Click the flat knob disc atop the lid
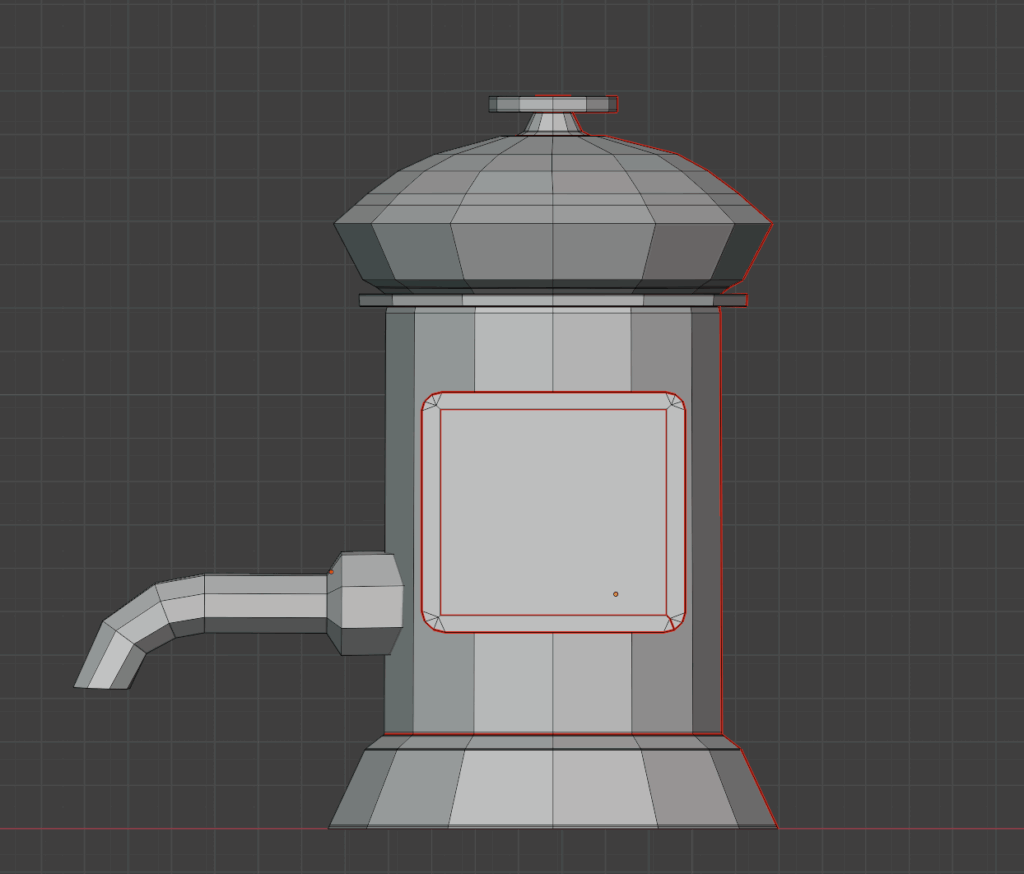The width and height of the screenshot is (1024, 874). coord(553,104)
